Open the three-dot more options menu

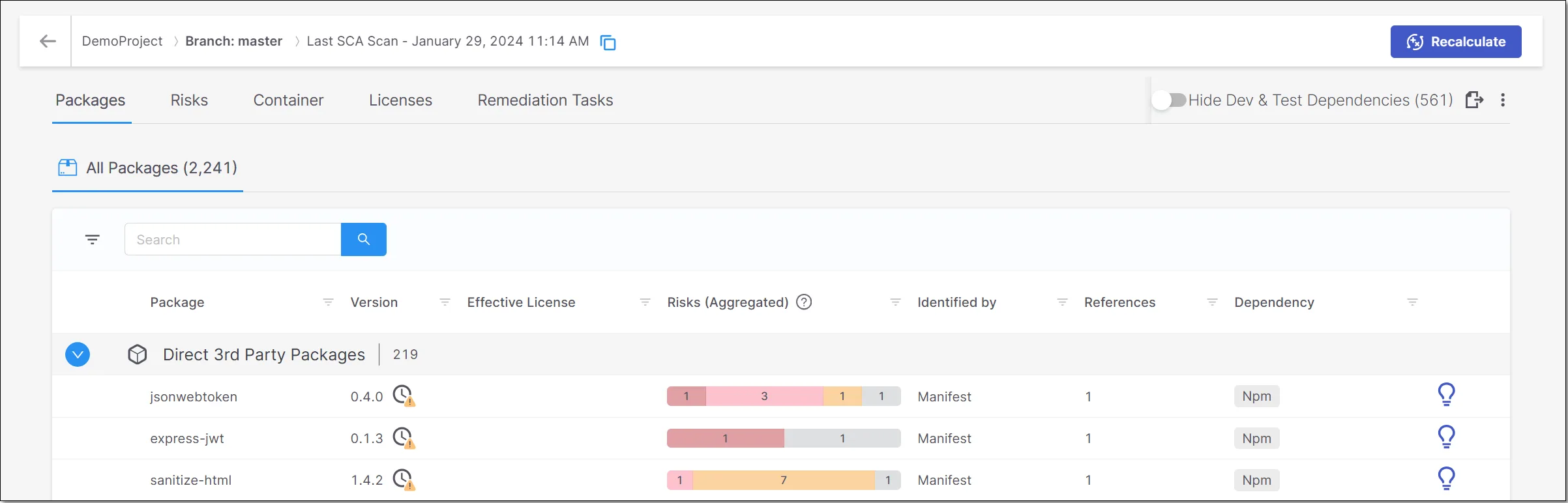point(1503,100)
